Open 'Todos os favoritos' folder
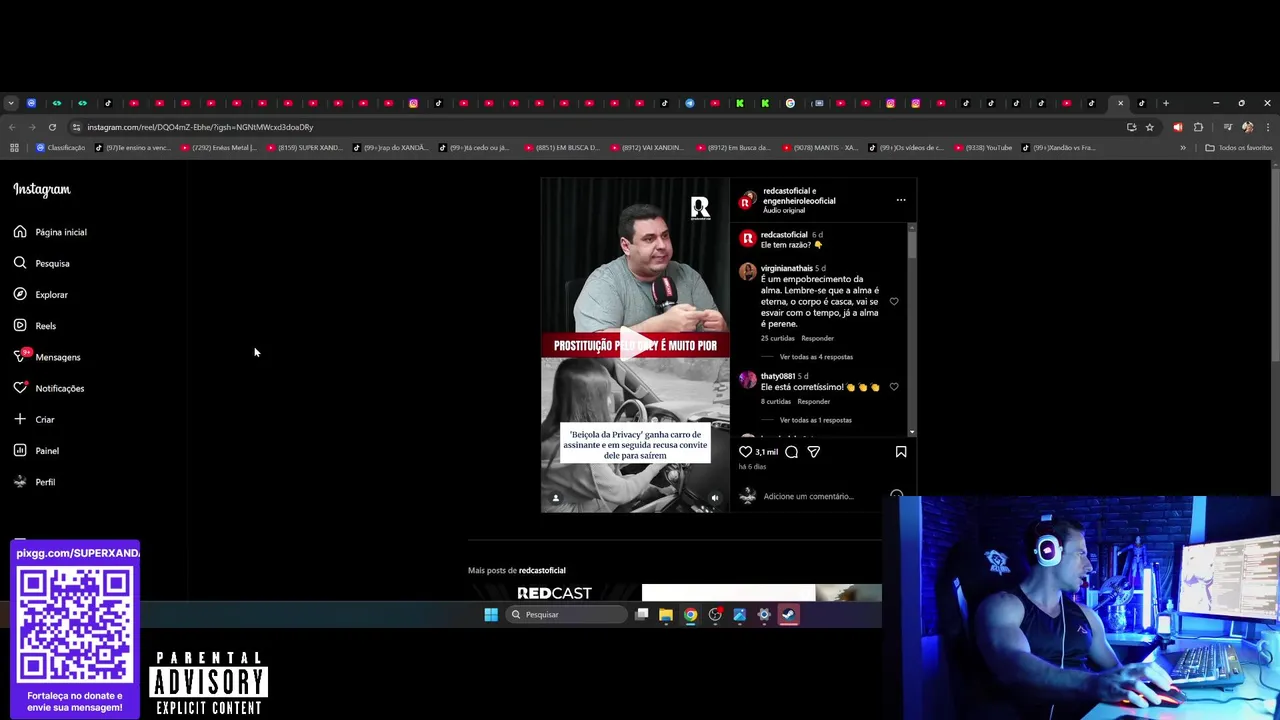This screenshot has height=720, width=1280. tap(1239, 148)
